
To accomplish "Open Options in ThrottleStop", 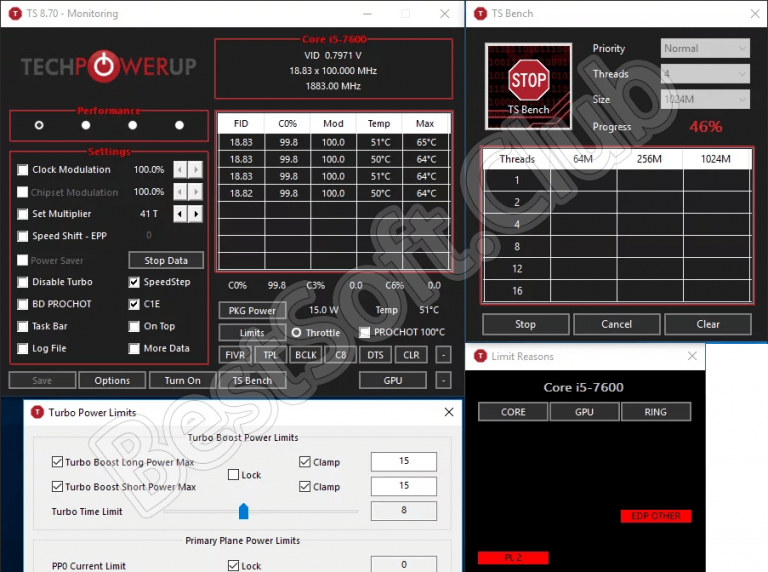I will (x=112, y=381).
